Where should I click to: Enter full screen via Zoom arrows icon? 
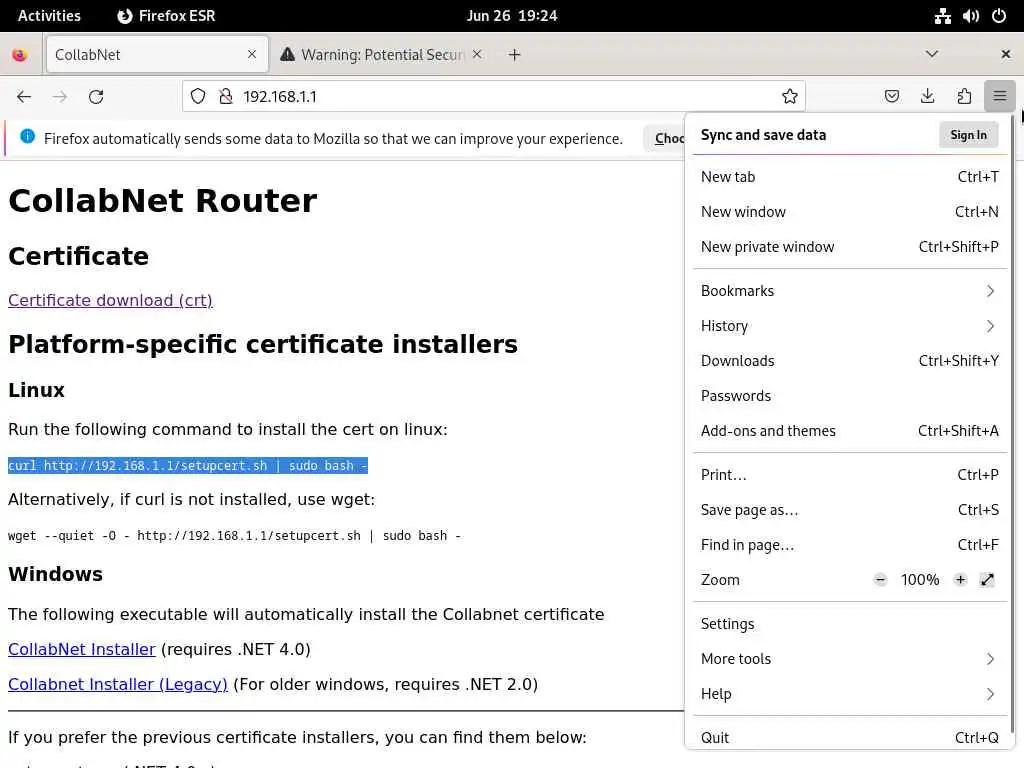point(987,579)
